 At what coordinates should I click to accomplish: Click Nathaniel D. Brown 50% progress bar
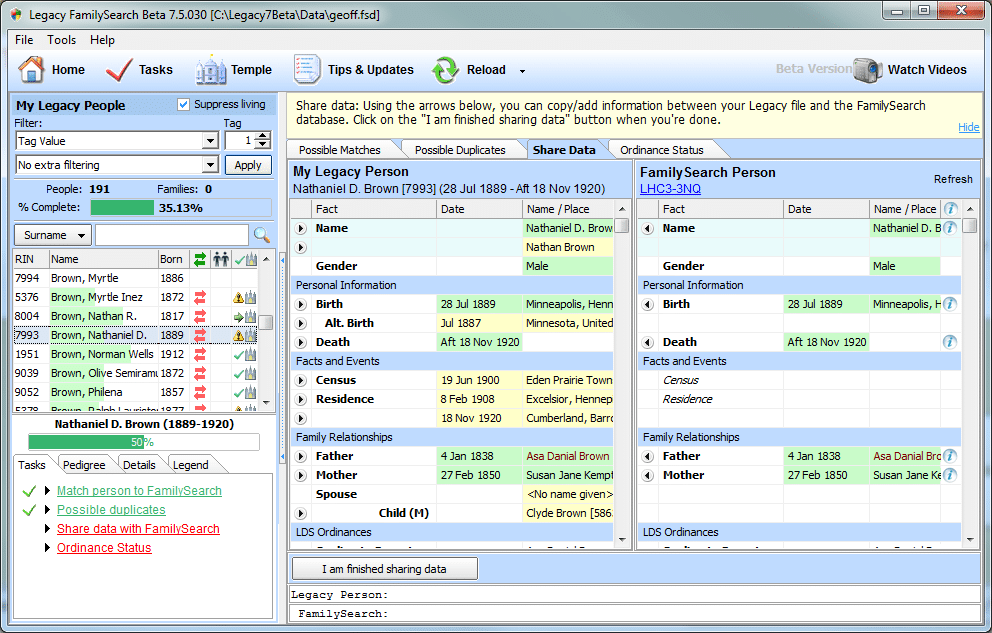pos(144,442)
